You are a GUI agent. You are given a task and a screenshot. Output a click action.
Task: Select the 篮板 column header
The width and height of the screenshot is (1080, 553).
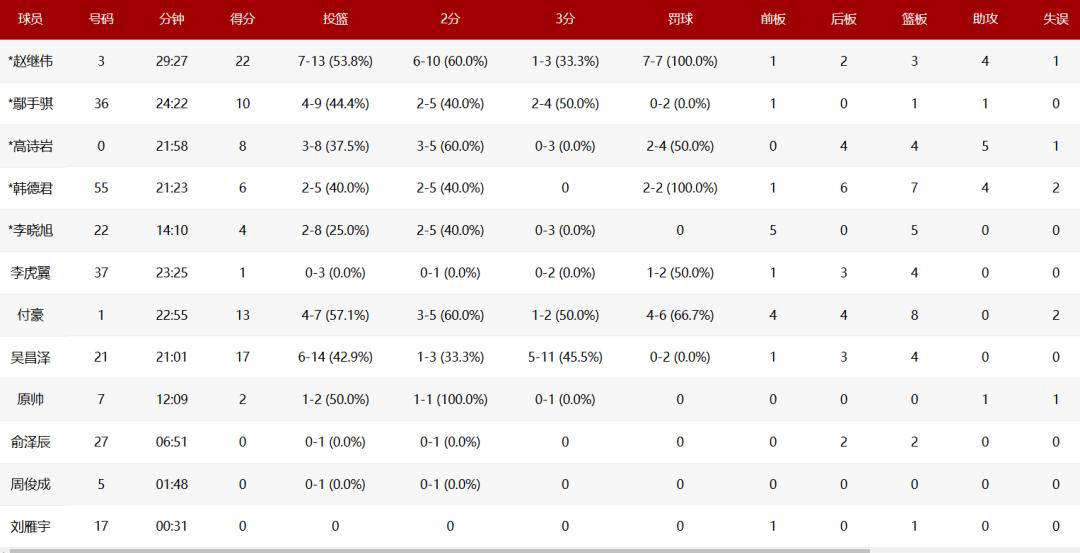914,19
